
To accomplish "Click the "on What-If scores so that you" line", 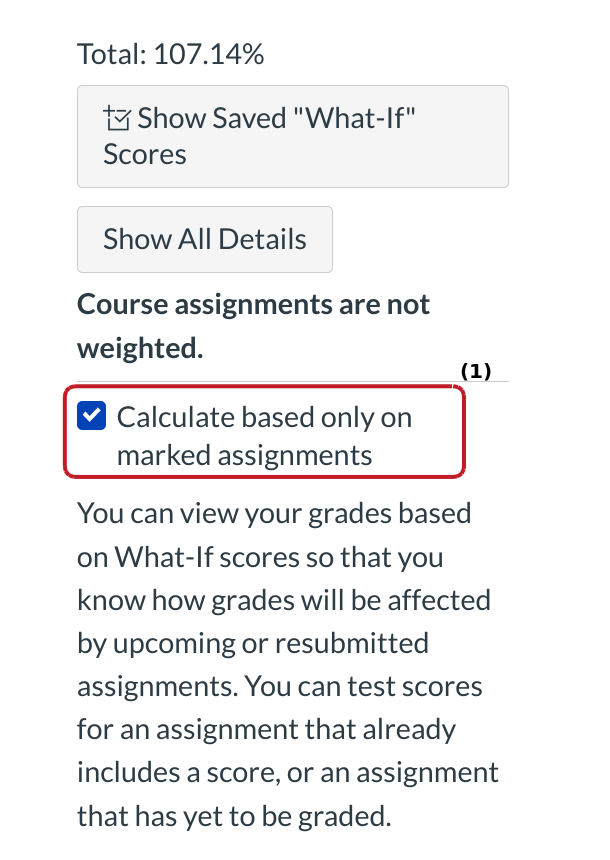I will [260, 557].
